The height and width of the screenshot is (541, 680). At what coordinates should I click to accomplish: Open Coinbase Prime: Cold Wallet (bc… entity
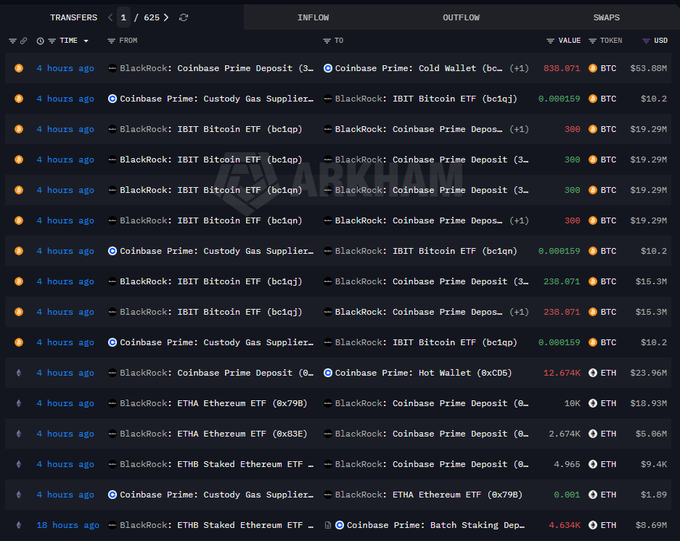[418, 68]
